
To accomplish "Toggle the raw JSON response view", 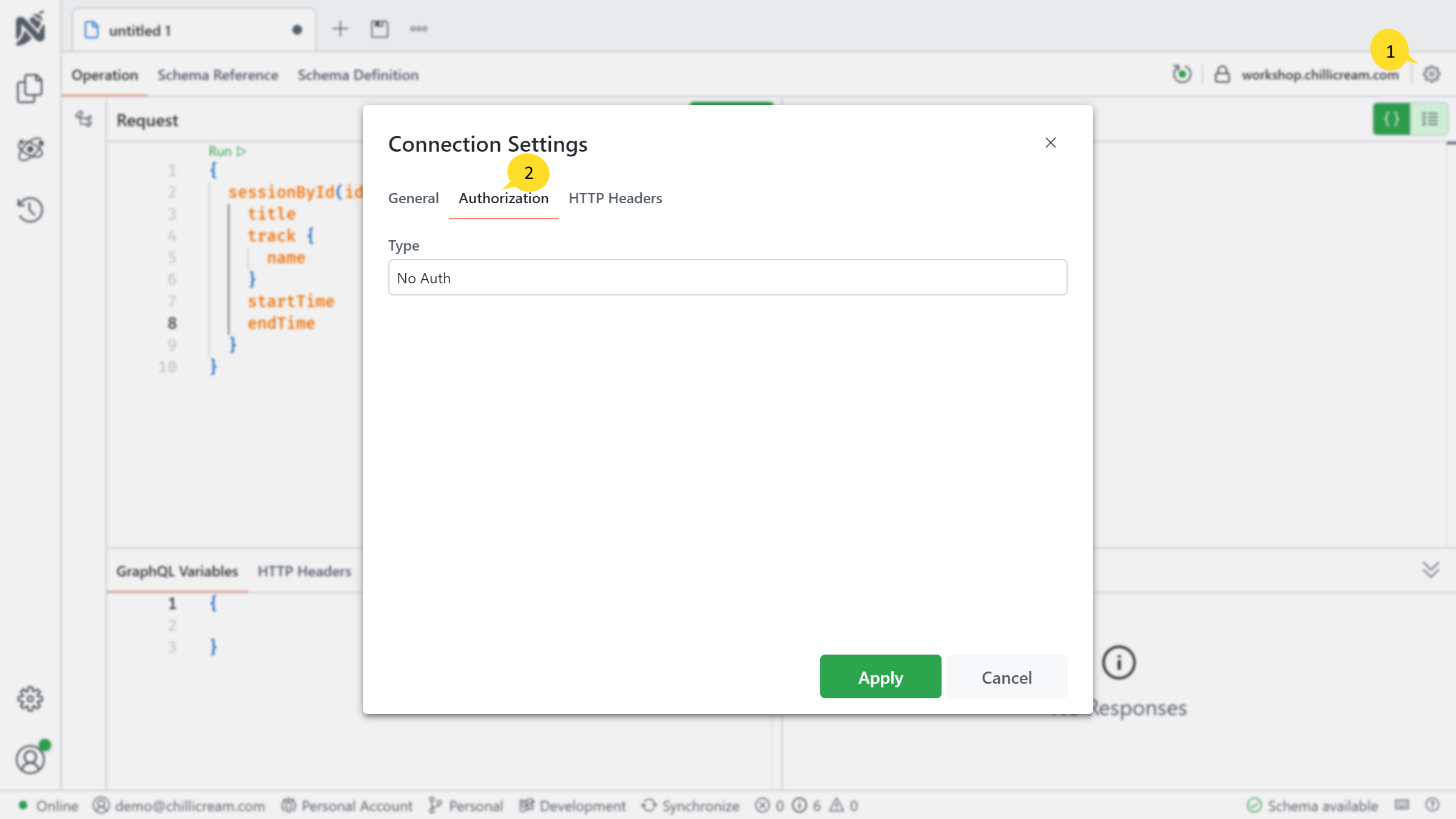I will 1391,119.
